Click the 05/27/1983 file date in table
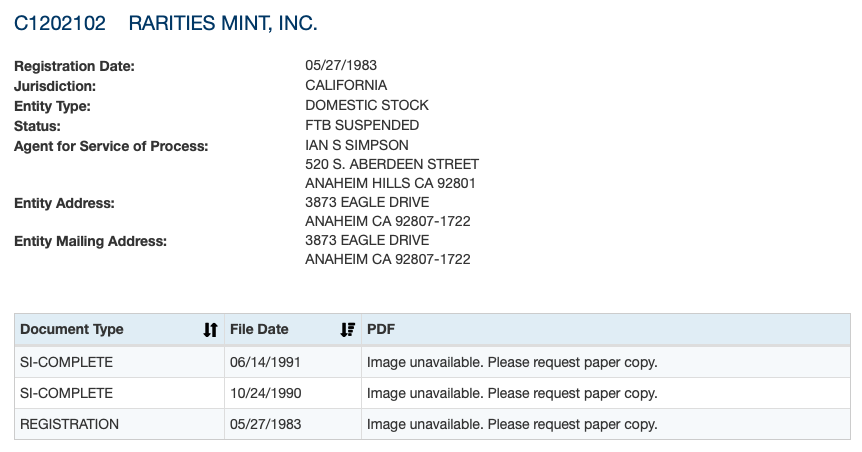862x452 pixels. [260, 424]
